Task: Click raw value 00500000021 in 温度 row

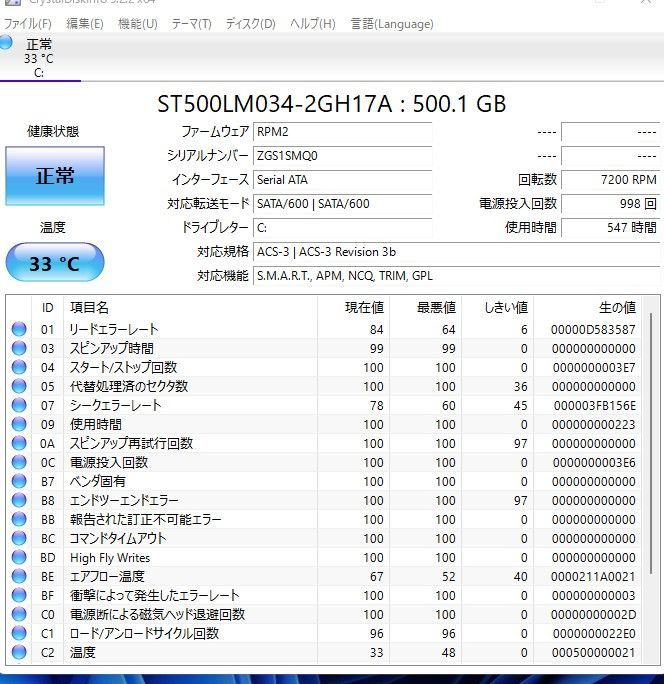Action: tap(593, 653)
